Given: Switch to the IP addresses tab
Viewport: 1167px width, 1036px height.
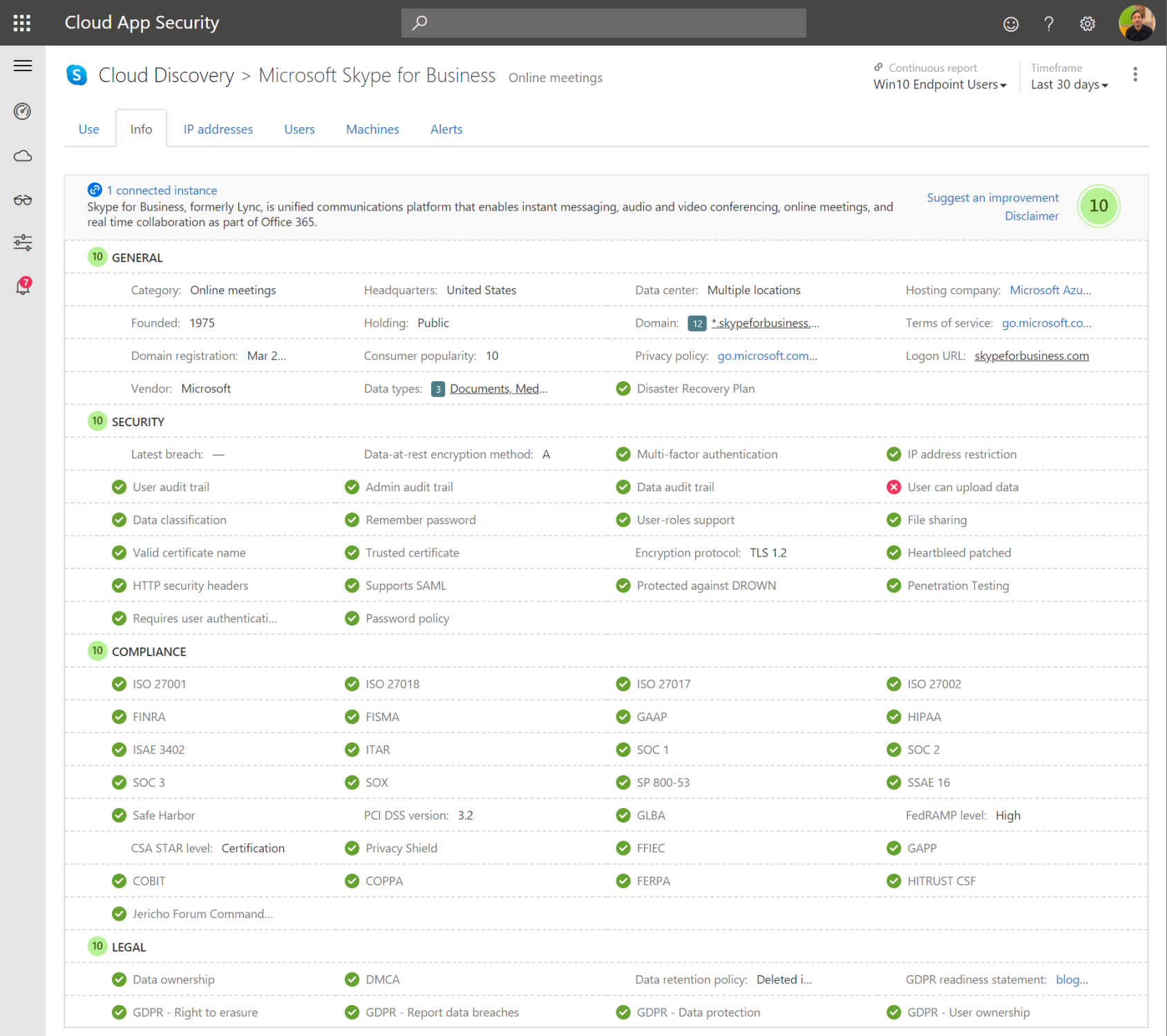Looking at the screenshot, I should [218, 128].
